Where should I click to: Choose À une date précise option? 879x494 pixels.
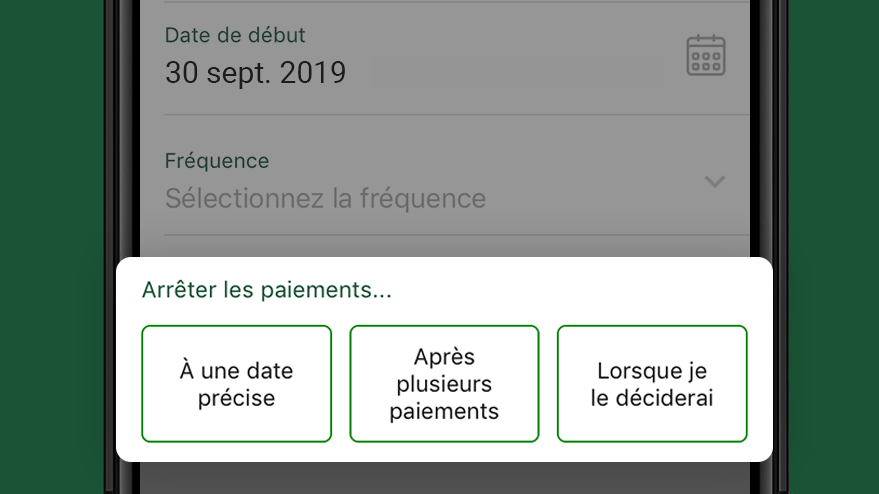237,384
